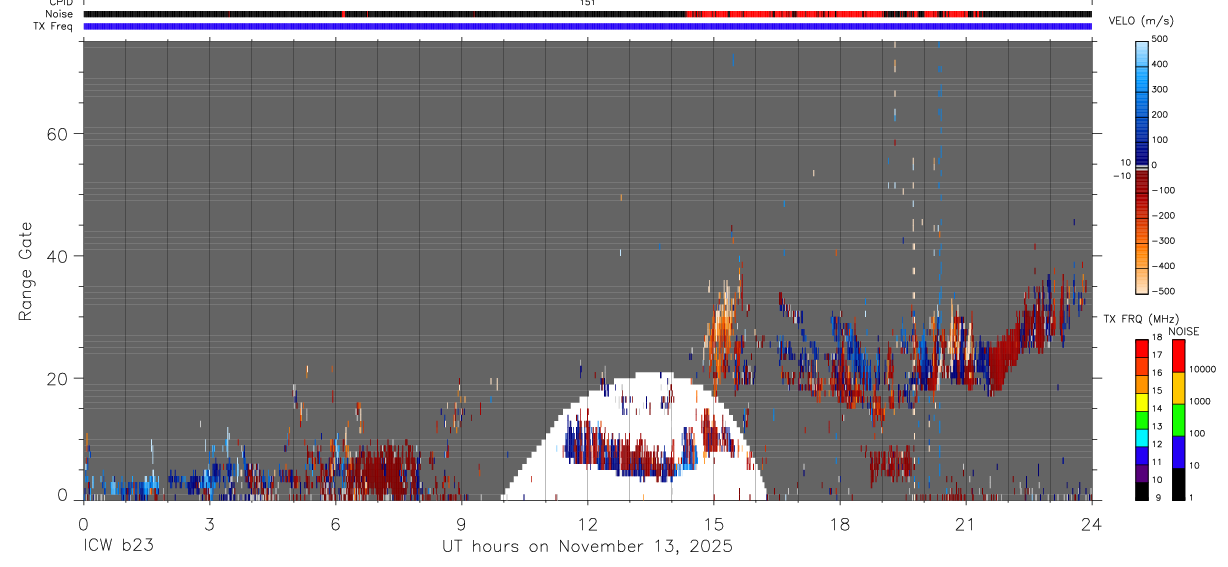This screenshot has width=1228, height=567.
Task: Select the 'VELO (m/s)' legend title
Action: 1141,21
